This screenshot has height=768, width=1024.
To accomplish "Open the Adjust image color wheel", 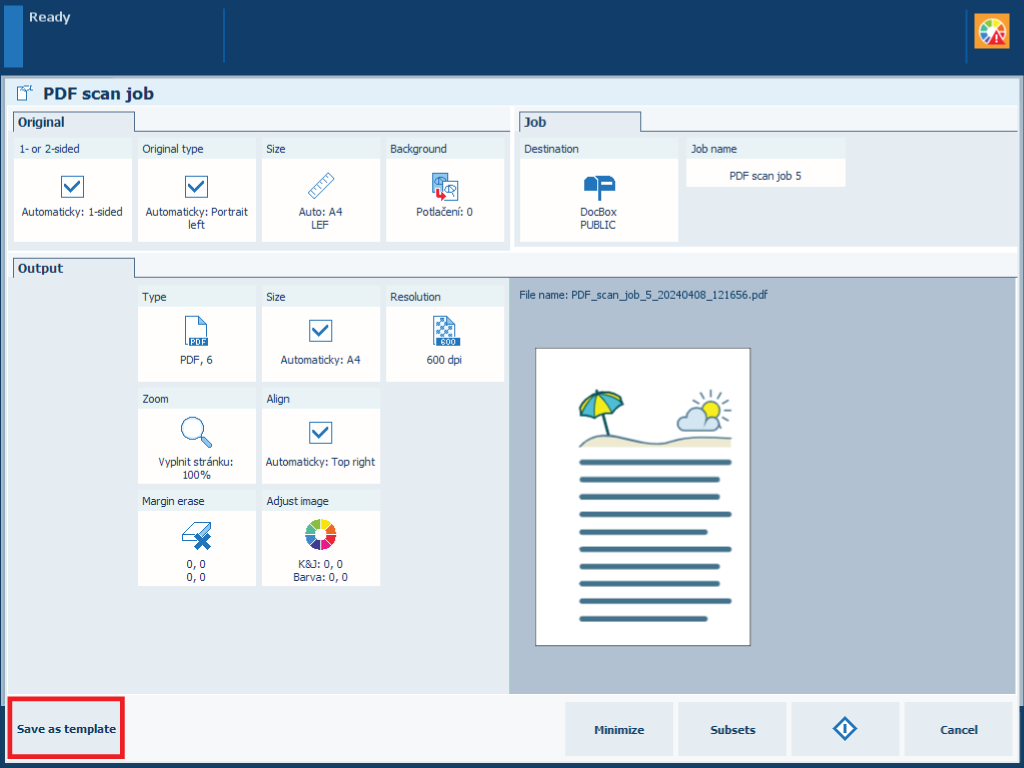I will [x=320, y=535].
